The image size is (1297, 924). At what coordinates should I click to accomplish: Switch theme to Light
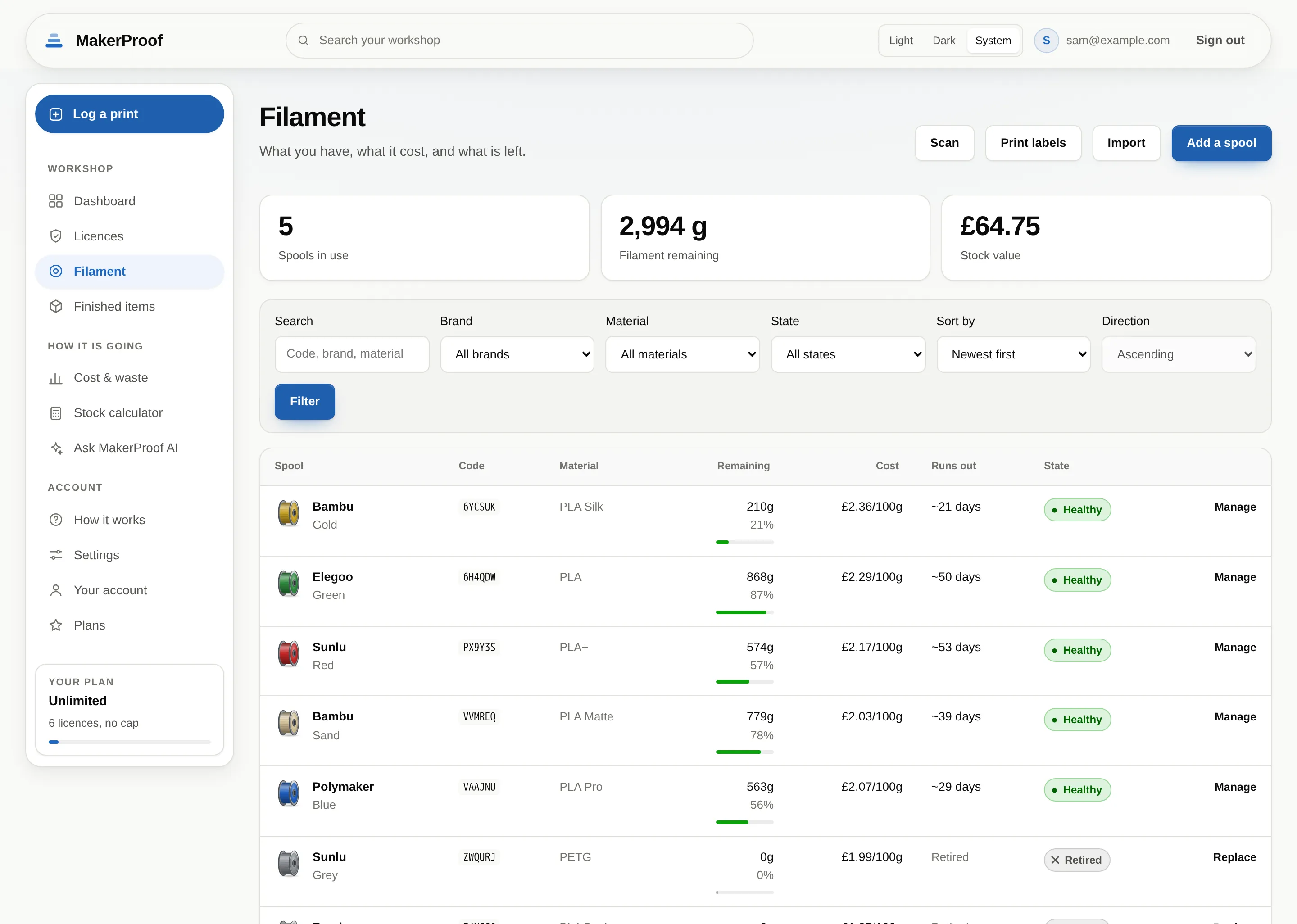(901, 41)
